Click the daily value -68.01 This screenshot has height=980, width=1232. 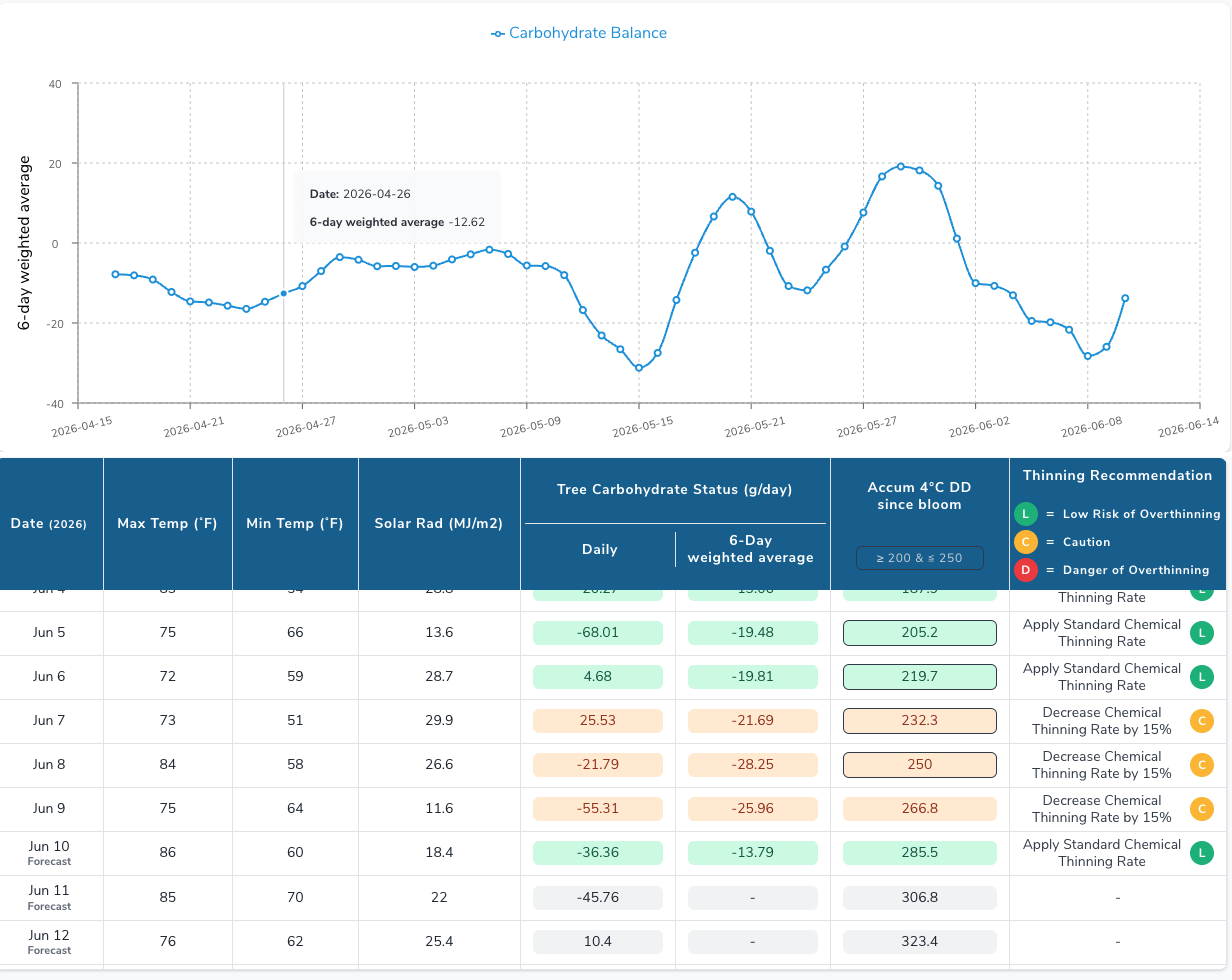pyautogui.click(x=598, y=633)
